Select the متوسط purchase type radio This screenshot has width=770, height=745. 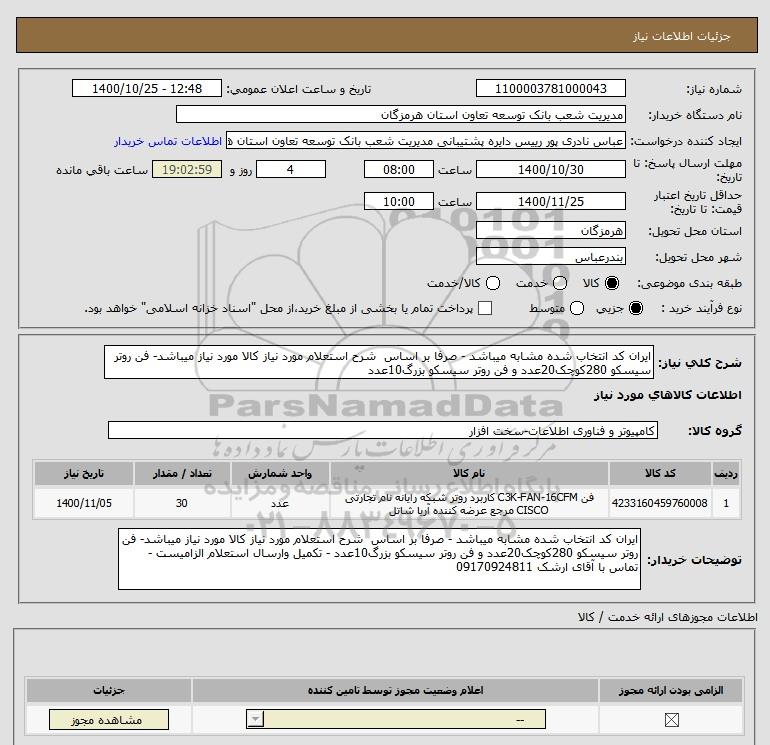pos(577,308)
